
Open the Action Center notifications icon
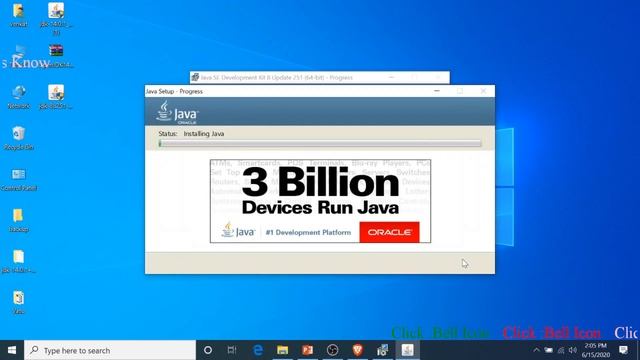pyautogui.click(x=623, y=350)
